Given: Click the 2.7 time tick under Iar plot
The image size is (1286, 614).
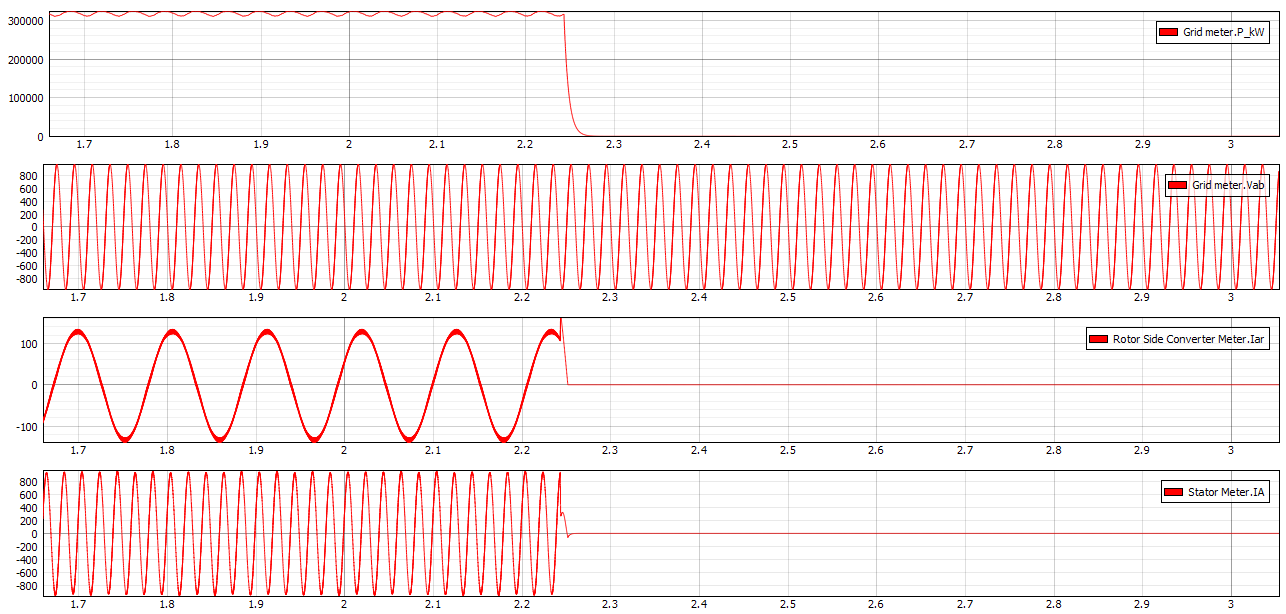Looking at the screenshot, I should tap(965, 451).
